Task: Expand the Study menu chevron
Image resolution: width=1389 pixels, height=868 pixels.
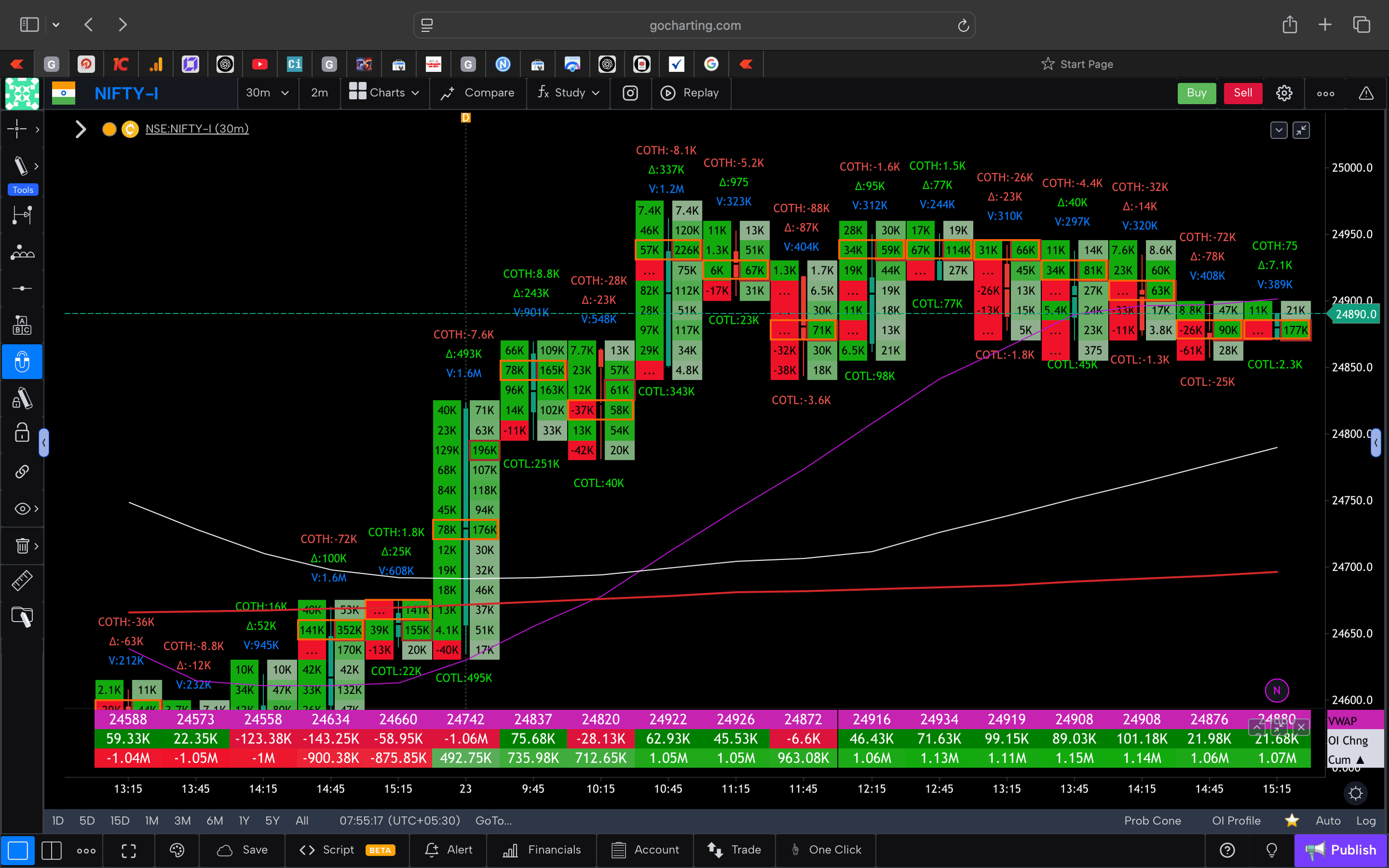Action: click(596, 93)
